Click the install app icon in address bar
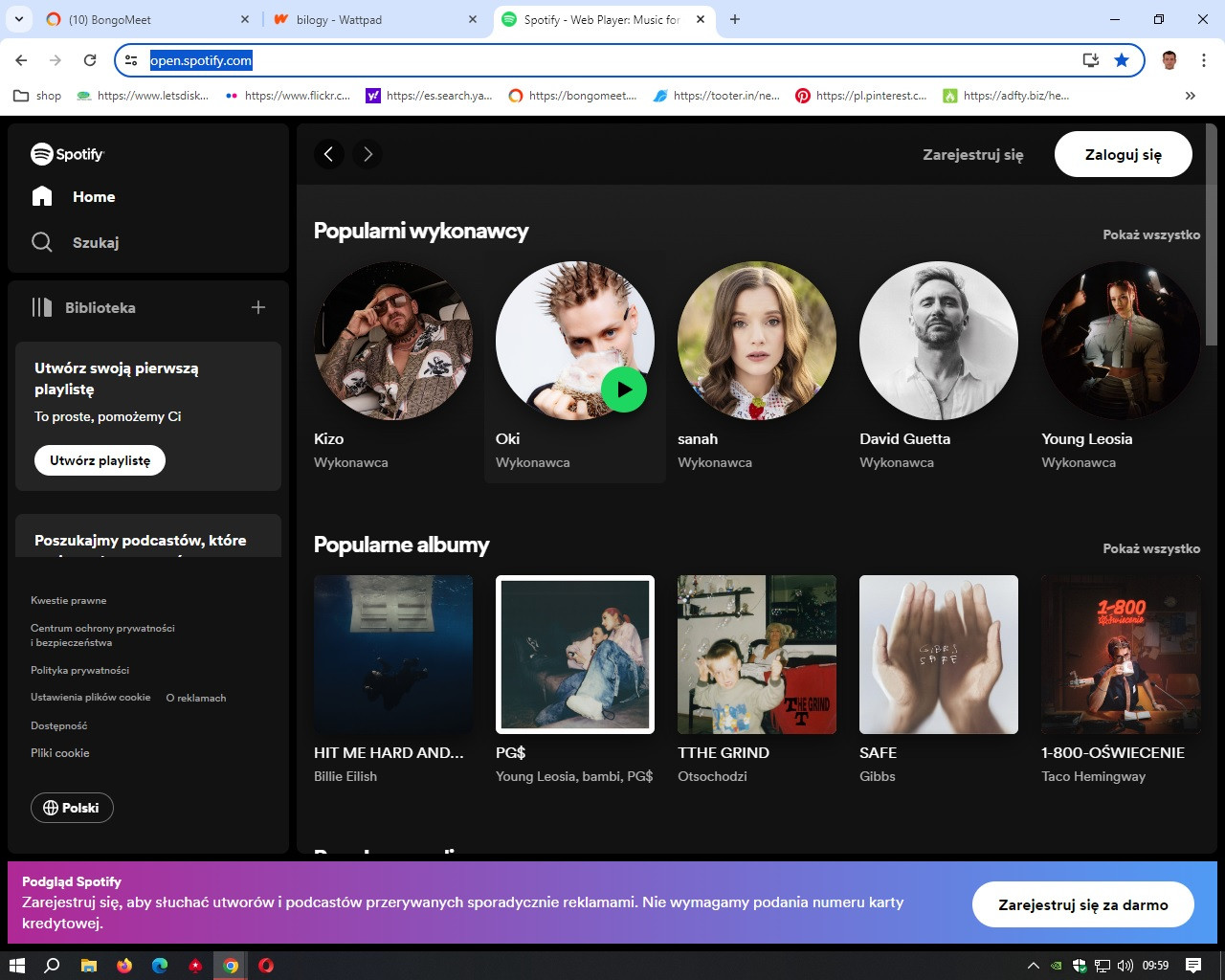The image size is (1225, 980). (x=1090, y=60)
